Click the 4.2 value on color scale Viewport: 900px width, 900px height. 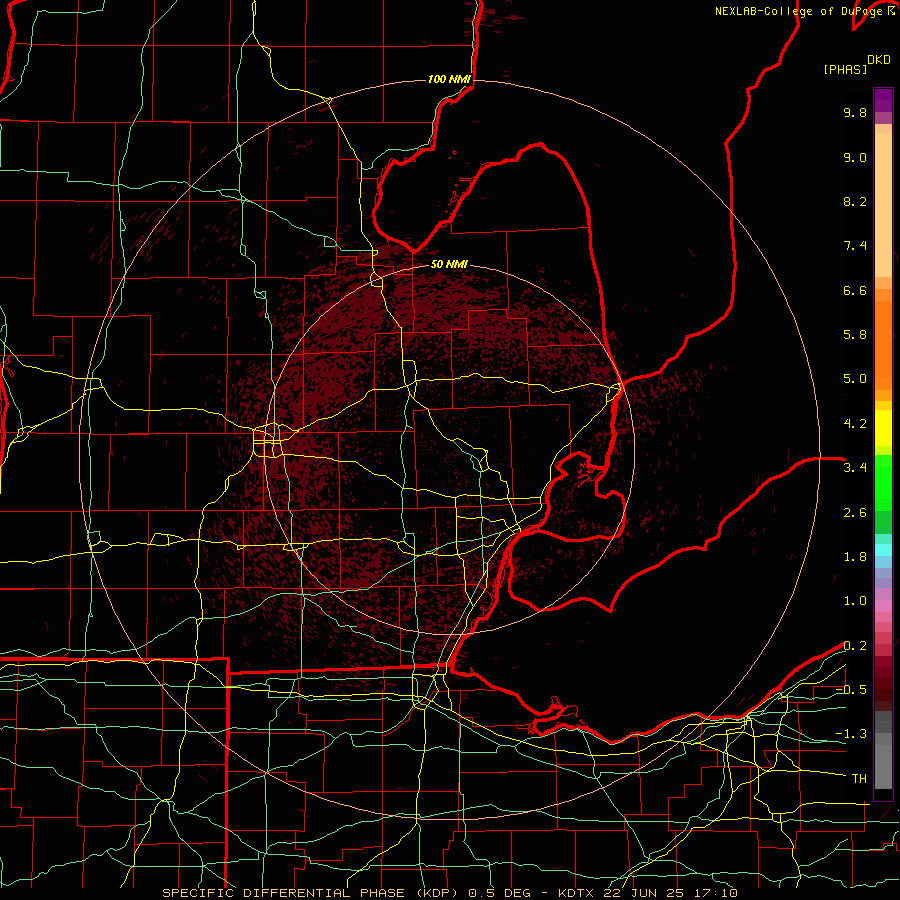(855, 424)
